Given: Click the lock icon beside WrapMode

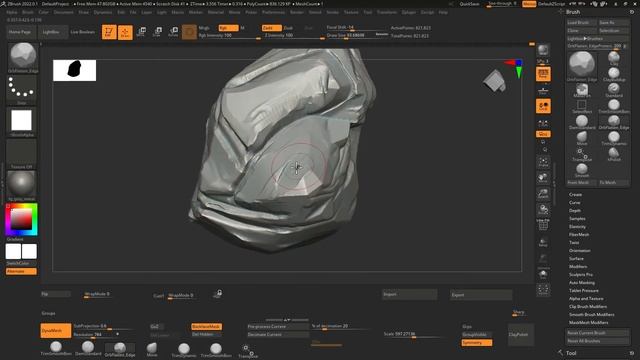Looking at the screenshot, I should (x=218, y=294).
